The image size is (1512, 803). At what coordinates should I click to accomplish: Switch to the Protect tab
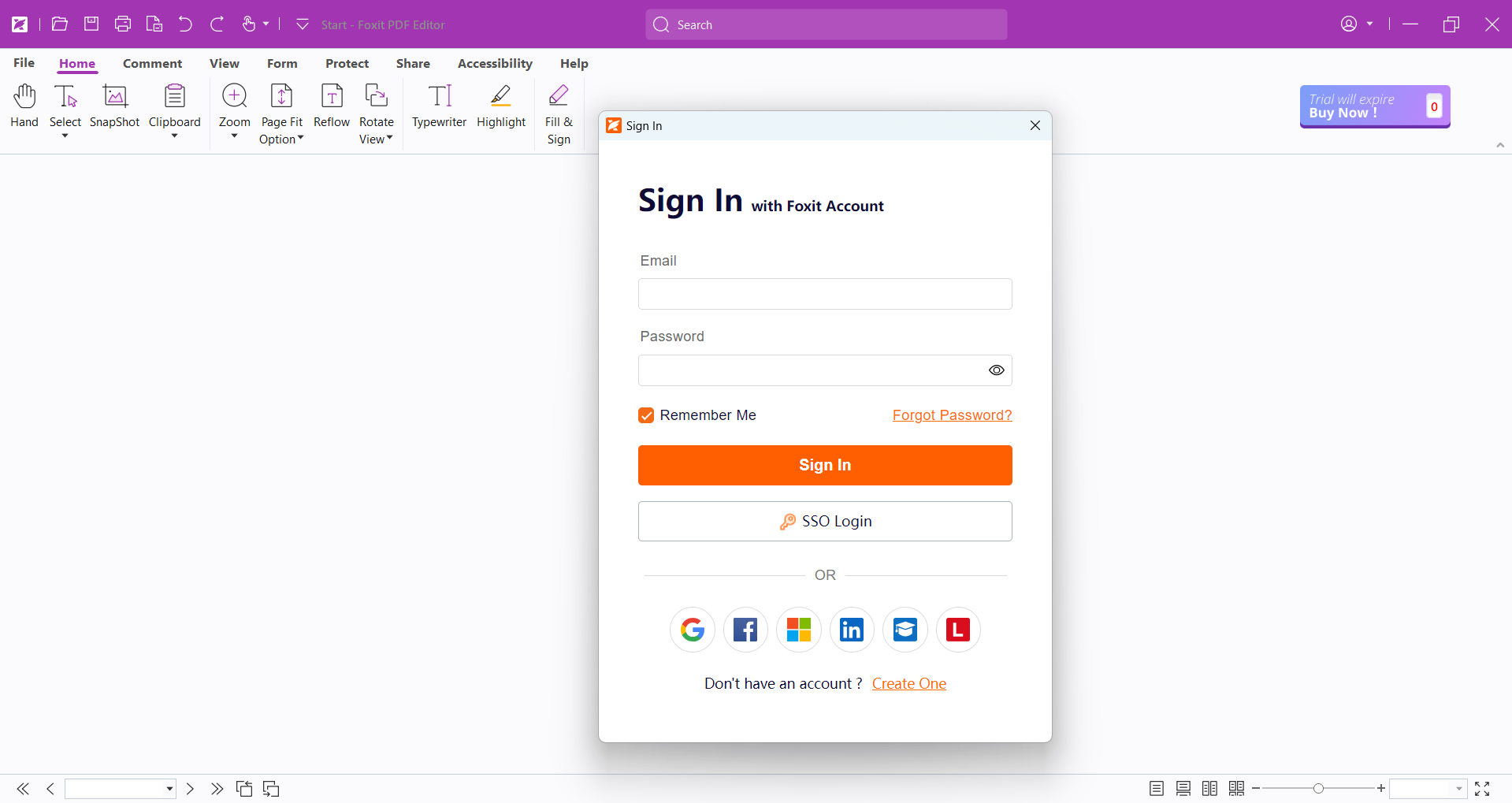pyautogui.click(x=347, y=63)
